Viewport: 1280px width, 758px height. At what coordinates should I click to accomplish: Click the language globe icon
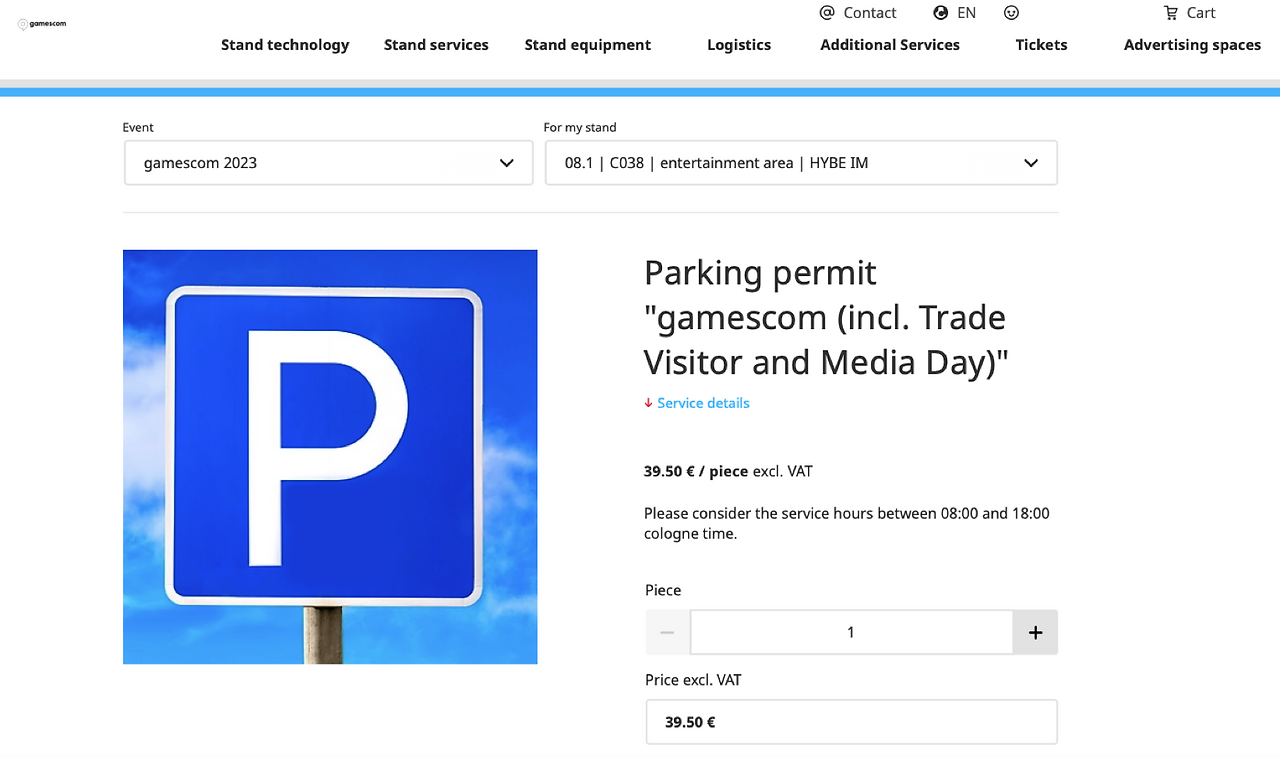pyautogui.click(x=941, y=13)
